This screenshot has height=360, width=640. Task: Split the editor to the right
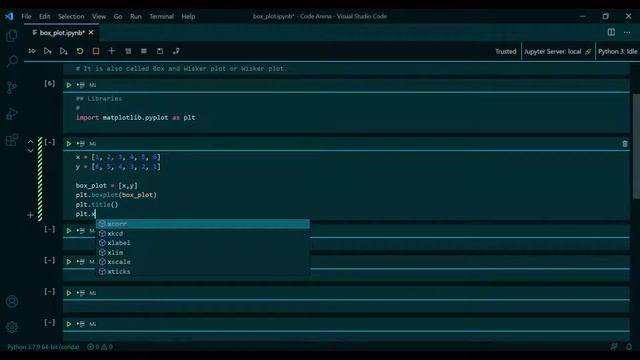[611, 32]
